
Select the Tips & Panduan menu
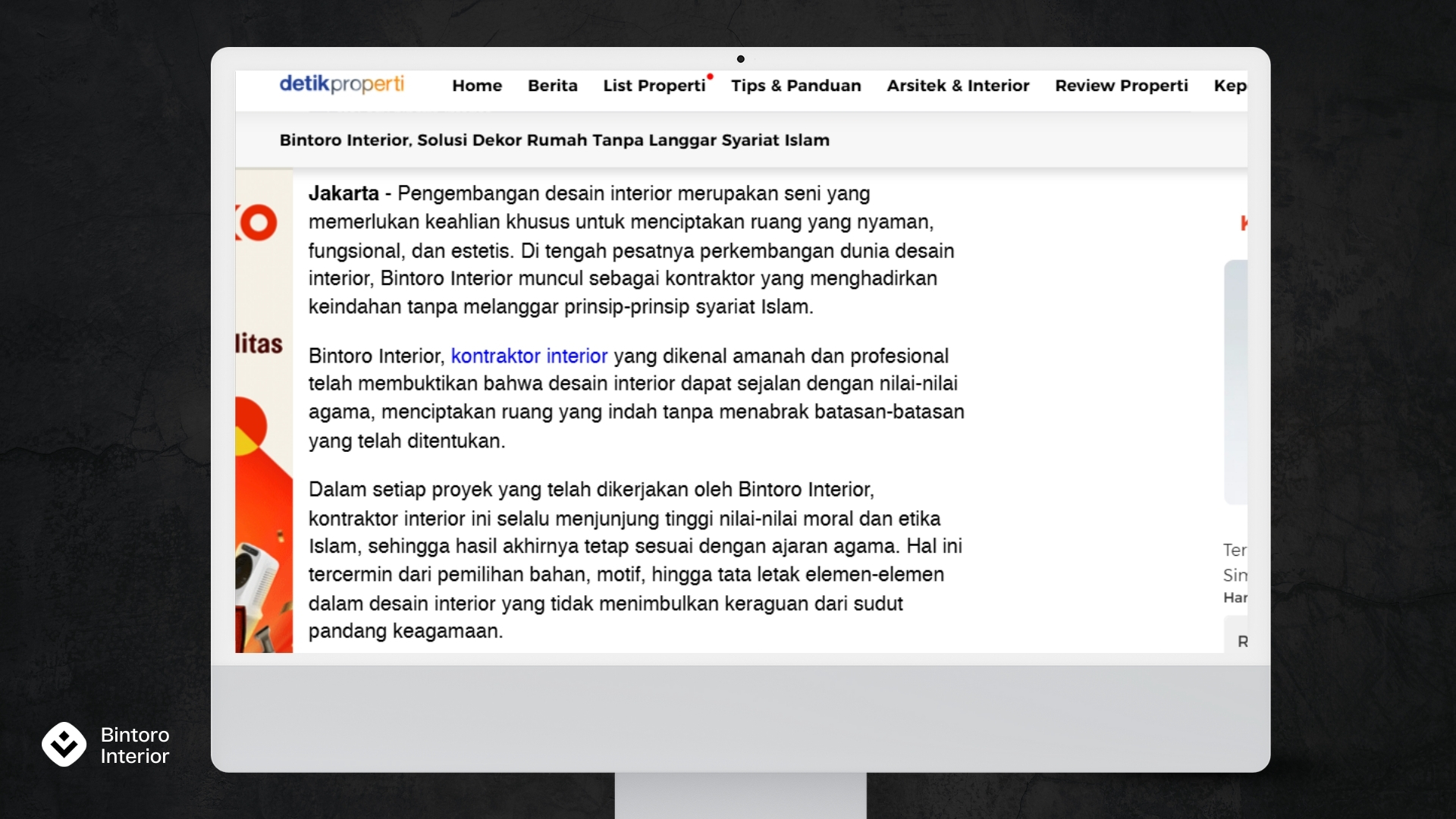click(x=795, y=86)
